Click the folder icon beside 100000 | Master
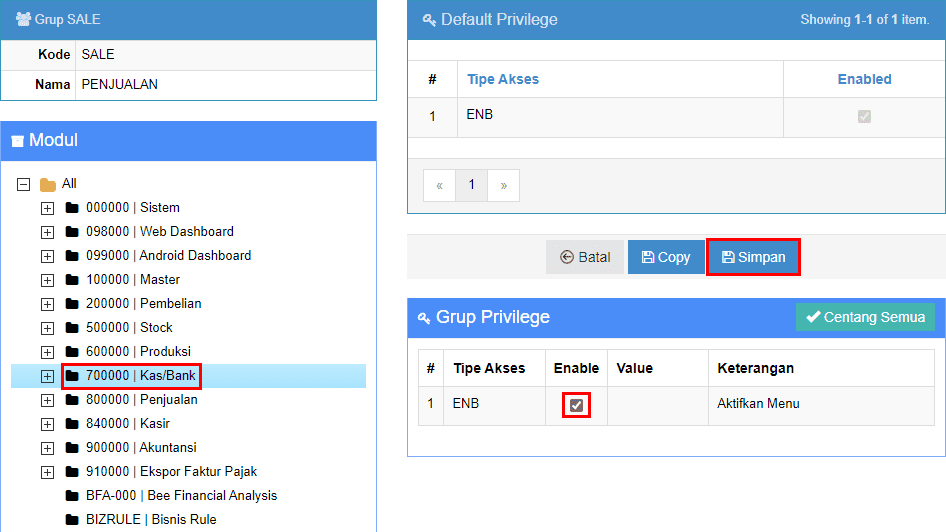The height and width of the screenshot is (532, 946). click(71, 280)
